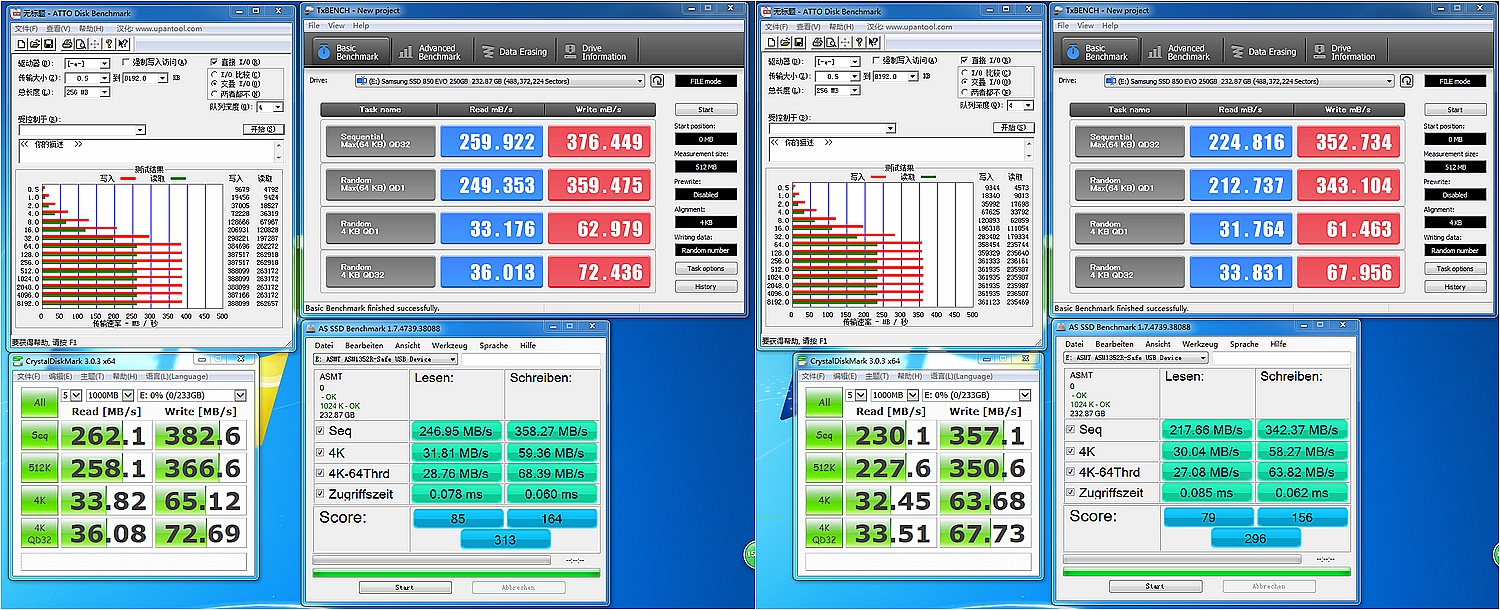
Task: Click the Advanced Benchmark chart icon in TxBENCH
Action: (405, 51)
